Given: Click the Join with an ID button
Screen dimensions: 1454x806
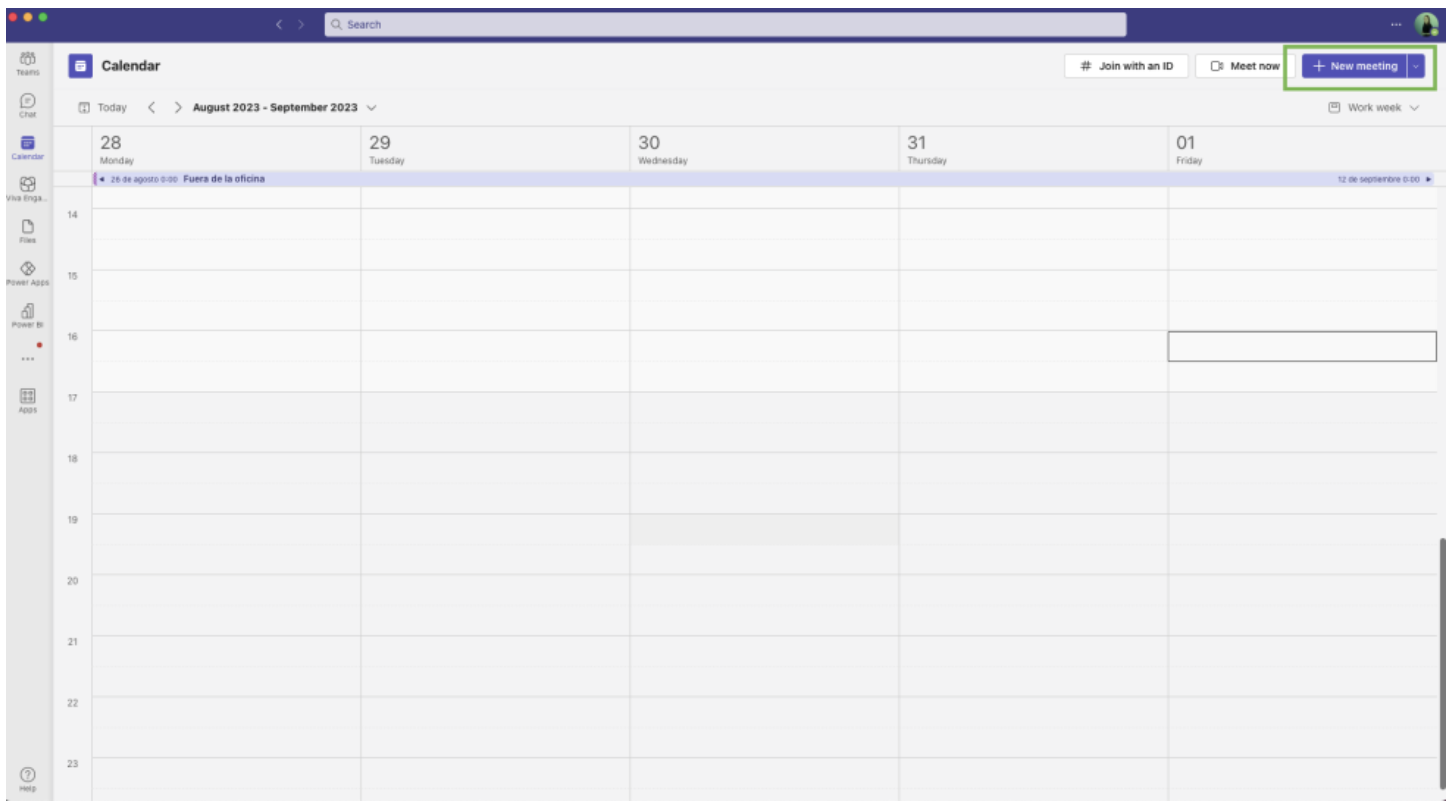Looking at the screenshot, I should (x=1126, y=66).
